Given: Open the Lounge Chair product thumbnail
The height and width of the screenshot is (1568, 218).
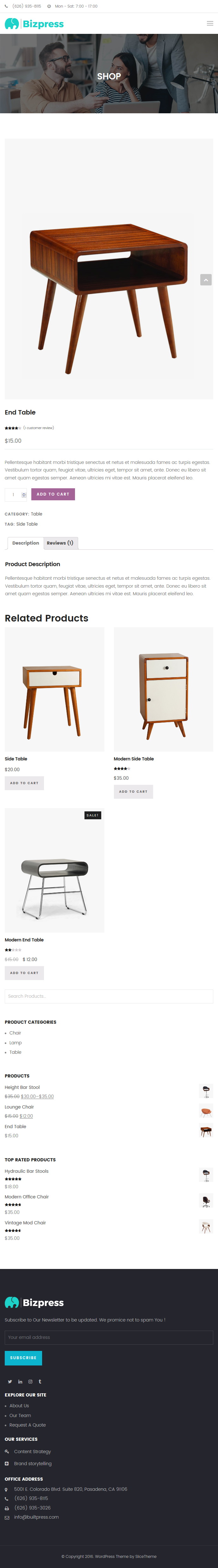Looking at the screenshot, I should point(206,1112).
